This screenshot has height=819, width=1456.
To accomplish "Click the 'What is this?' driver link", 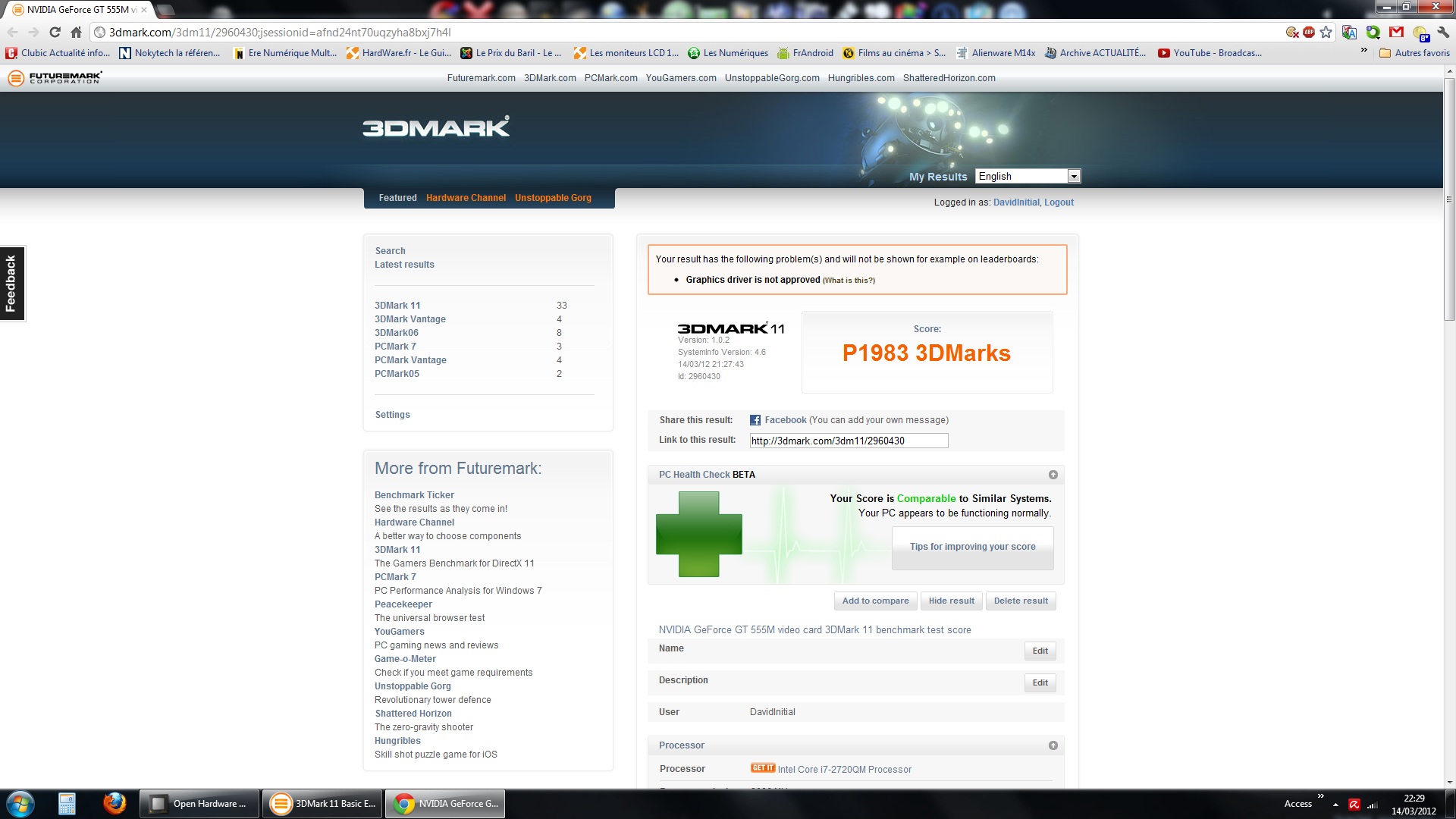I will (x=849, y=281).
